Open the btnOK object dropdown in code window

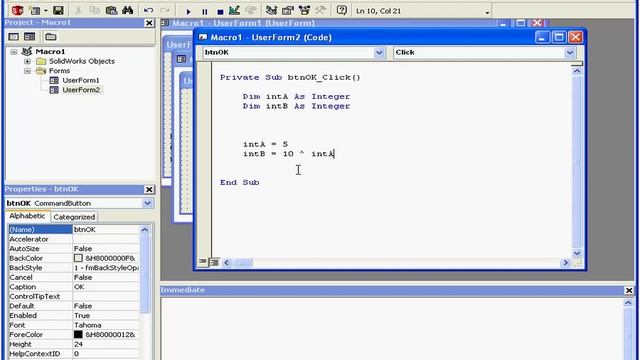pos(379,53)
